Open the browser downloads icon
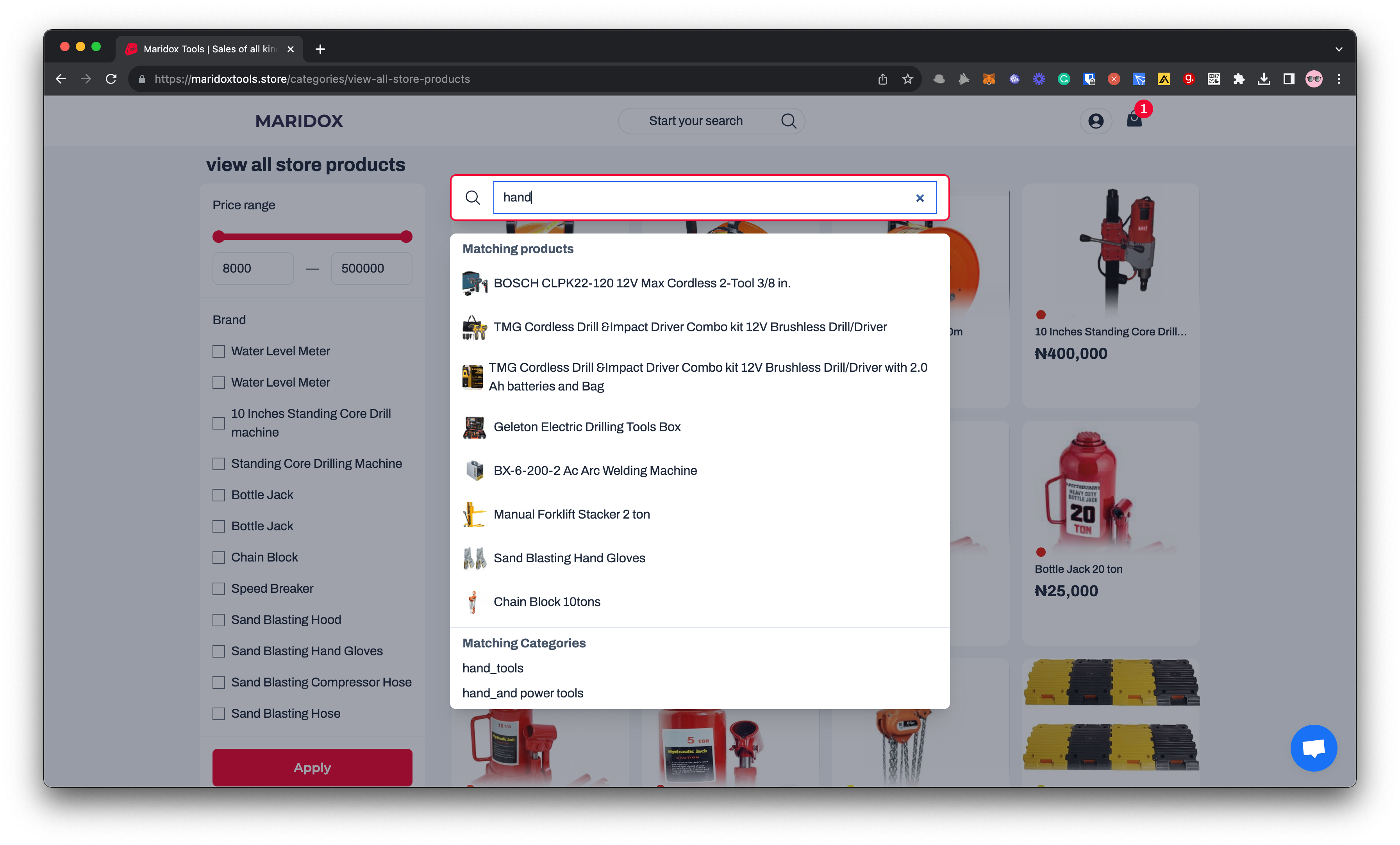 tap(1264, 79)
